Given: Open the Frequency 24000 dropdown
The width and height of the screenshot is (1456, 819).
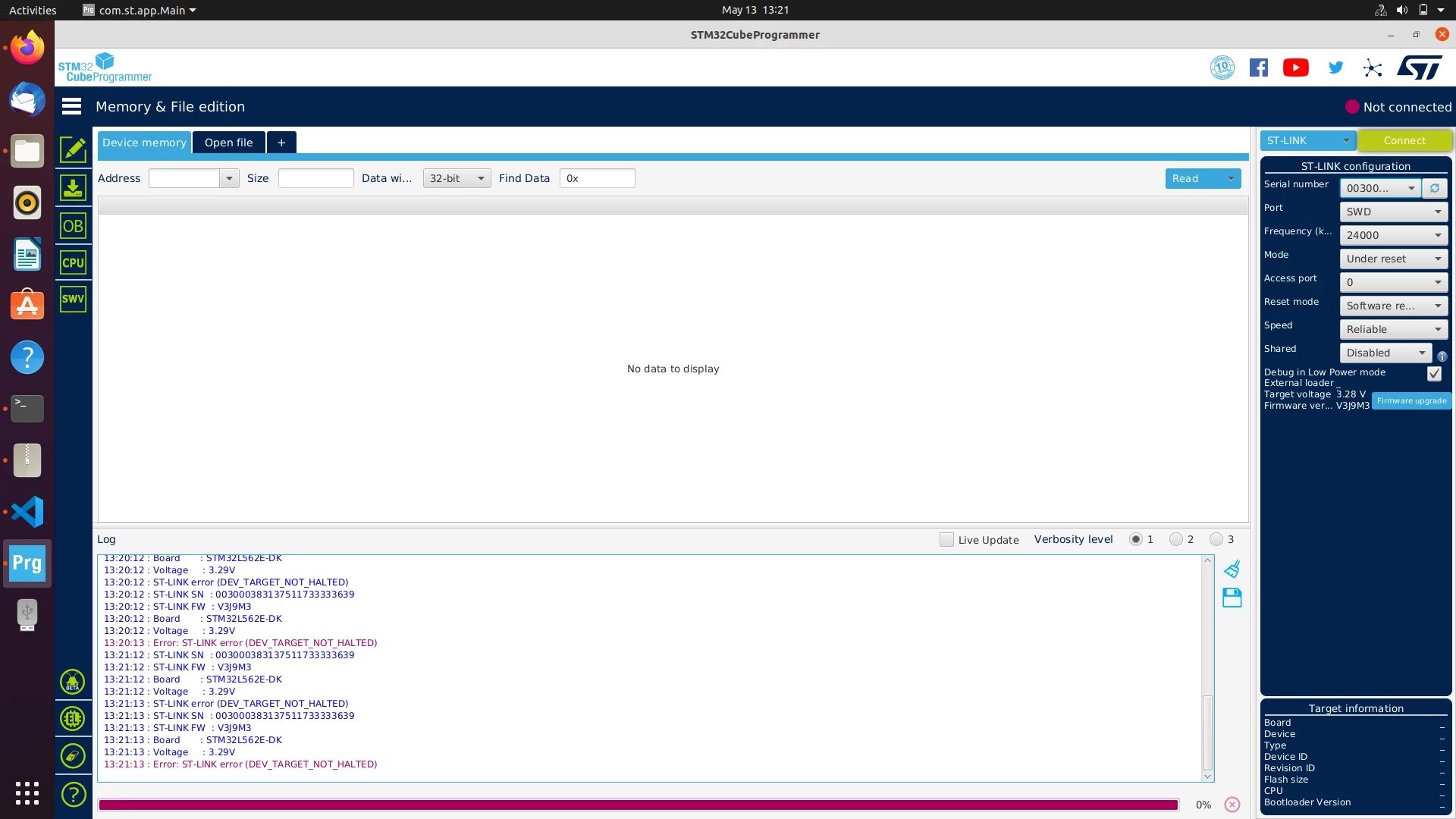Looking at the screenshot, I should point(1394,235).
